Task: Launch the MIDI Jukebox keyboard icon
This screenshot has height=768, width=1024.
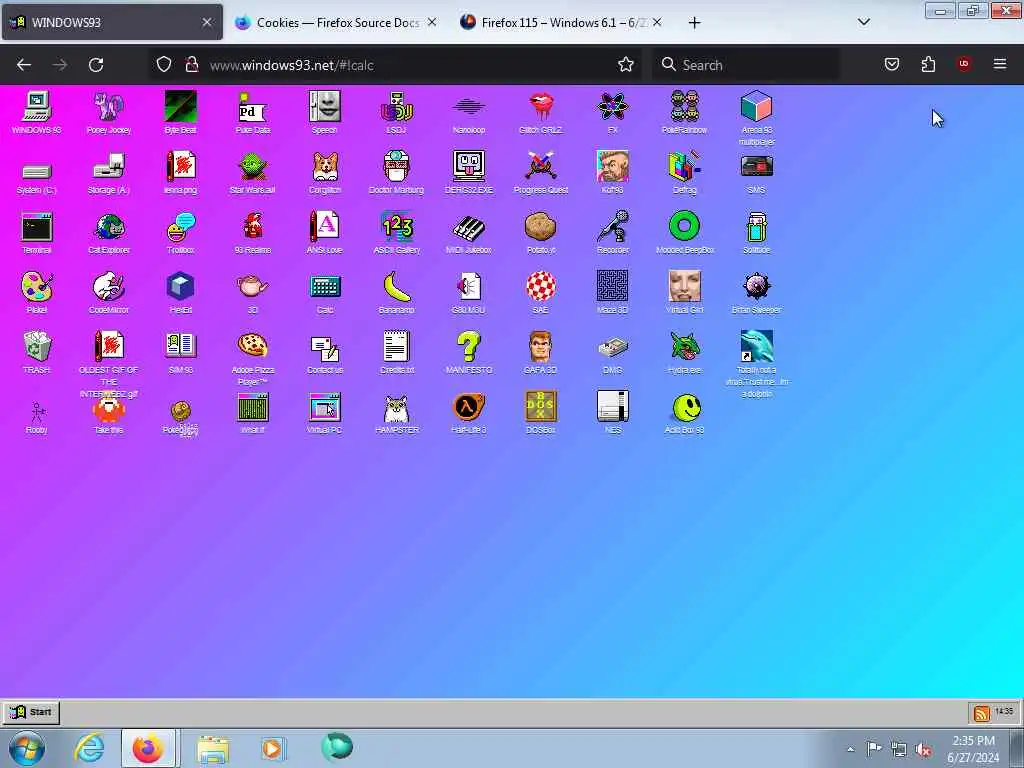Action: pyautogui.click(x=468, y=228)
